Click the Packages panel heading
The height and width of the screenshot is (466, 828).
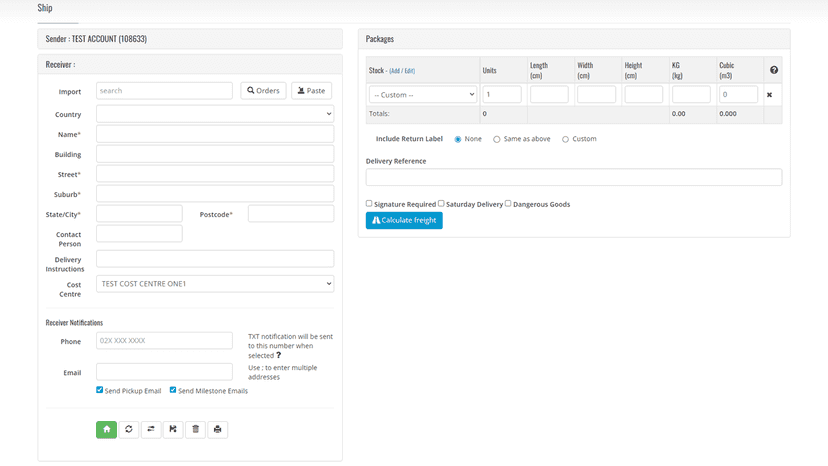point(380,39)
